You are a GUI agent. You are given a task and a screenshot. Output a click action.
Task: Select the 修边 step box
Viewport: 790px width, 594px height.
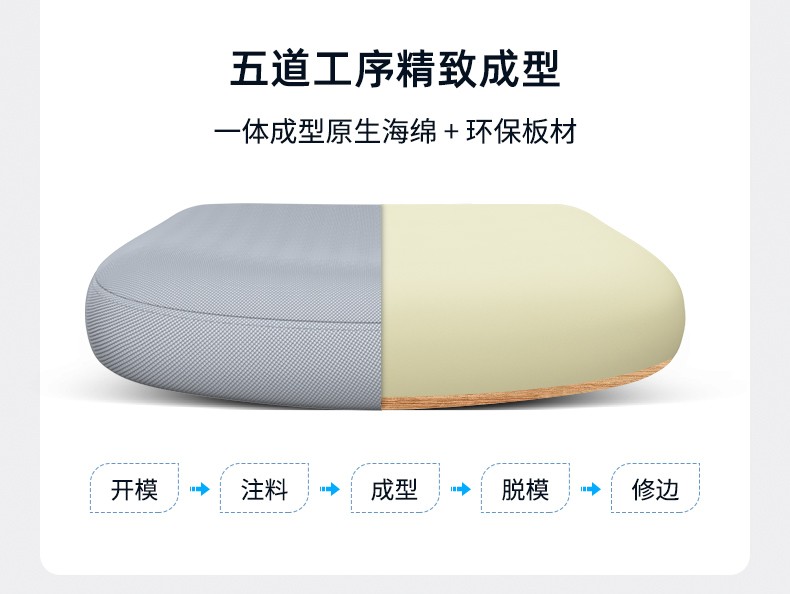pos(655,488)
